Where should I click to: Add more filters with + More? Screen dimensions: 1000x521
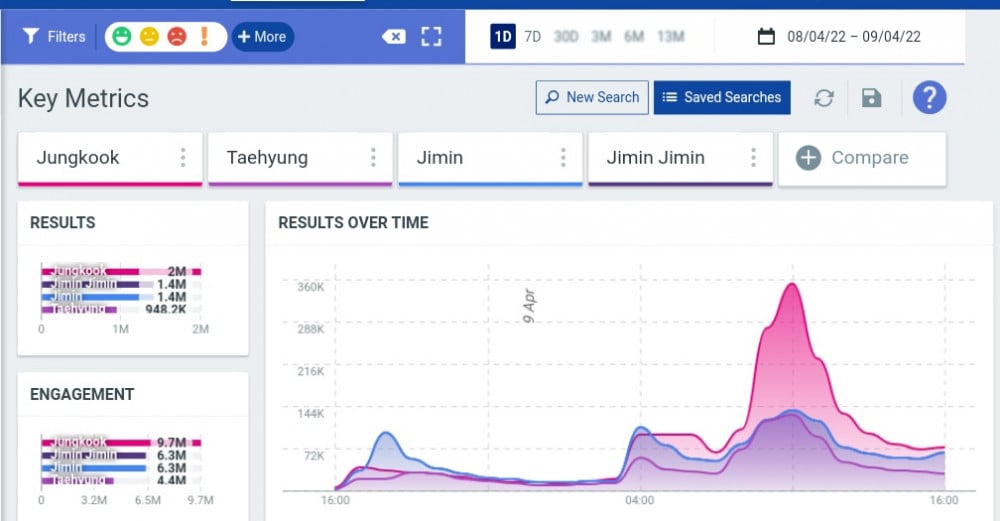click(262, 36)
